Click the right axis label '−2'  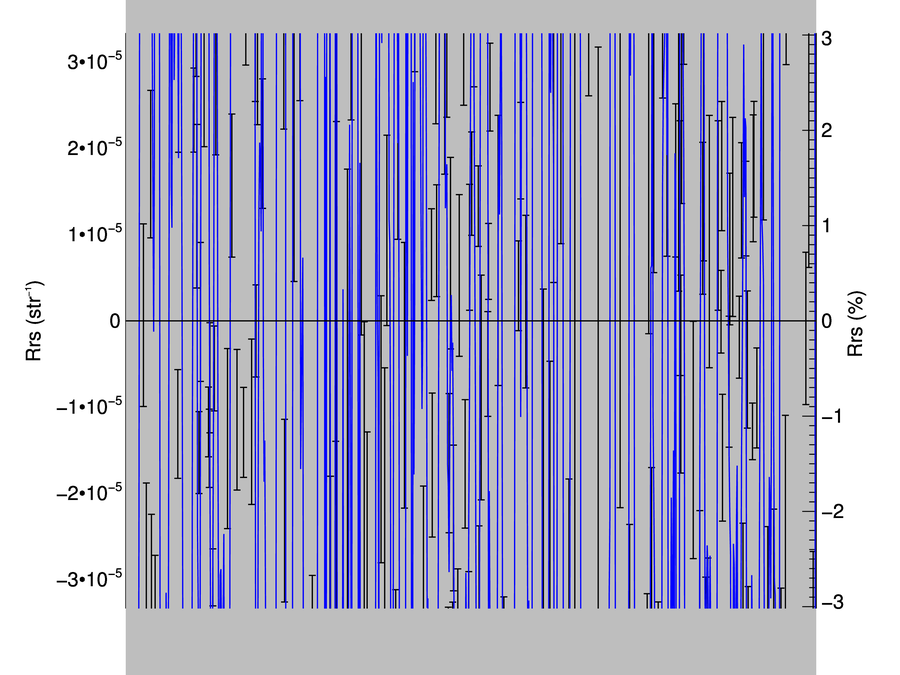pyautogui.click(x=832, y=511)
